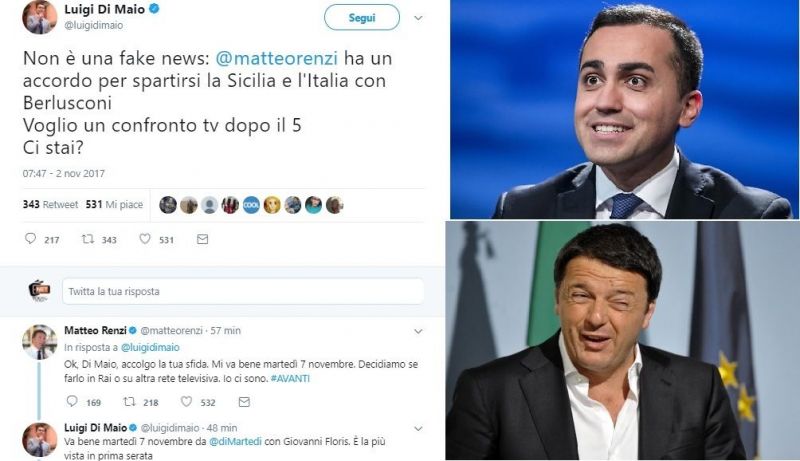The image size is (800, 461).
Task: Retweet Matteo Renzi's reply with 218 retweets
Action: 130,402
